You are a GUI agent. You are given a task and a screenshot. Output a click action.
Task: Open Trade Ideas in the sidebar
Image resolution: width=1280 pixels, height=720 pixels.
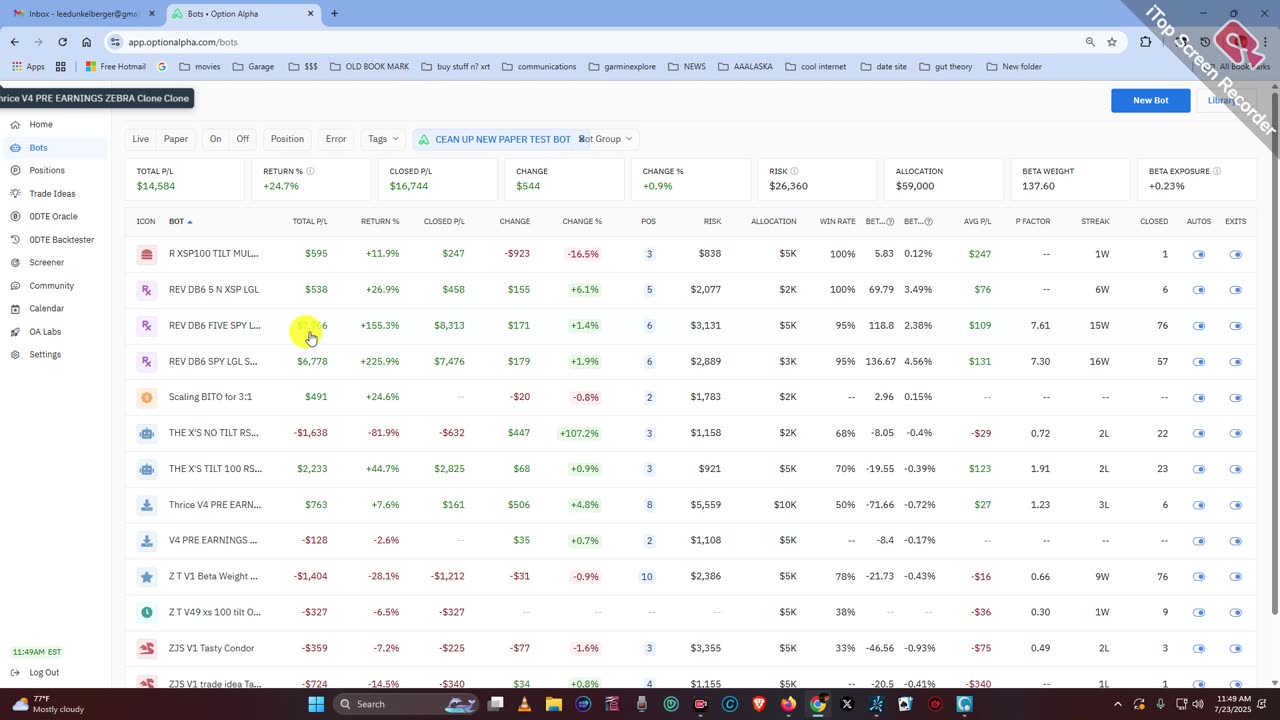52,193
